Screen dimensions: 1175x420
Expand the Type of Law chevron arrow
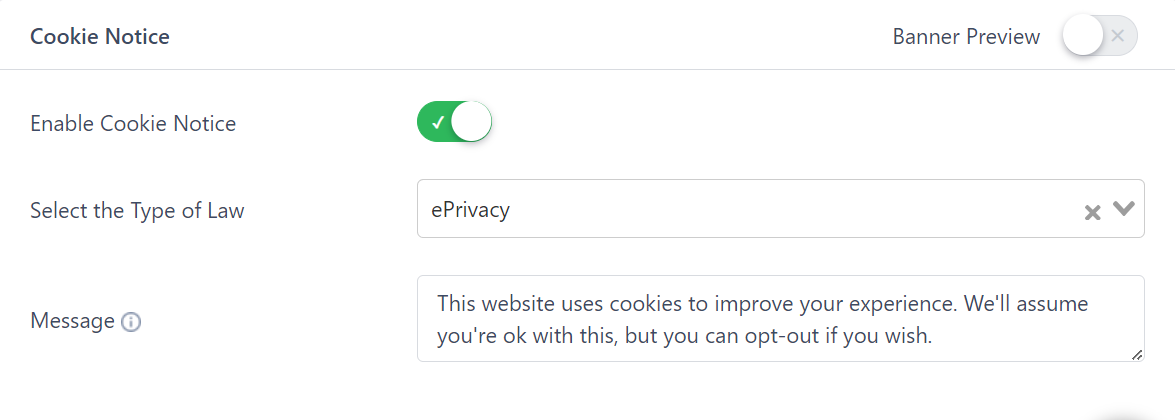(x=1124, y=208)
